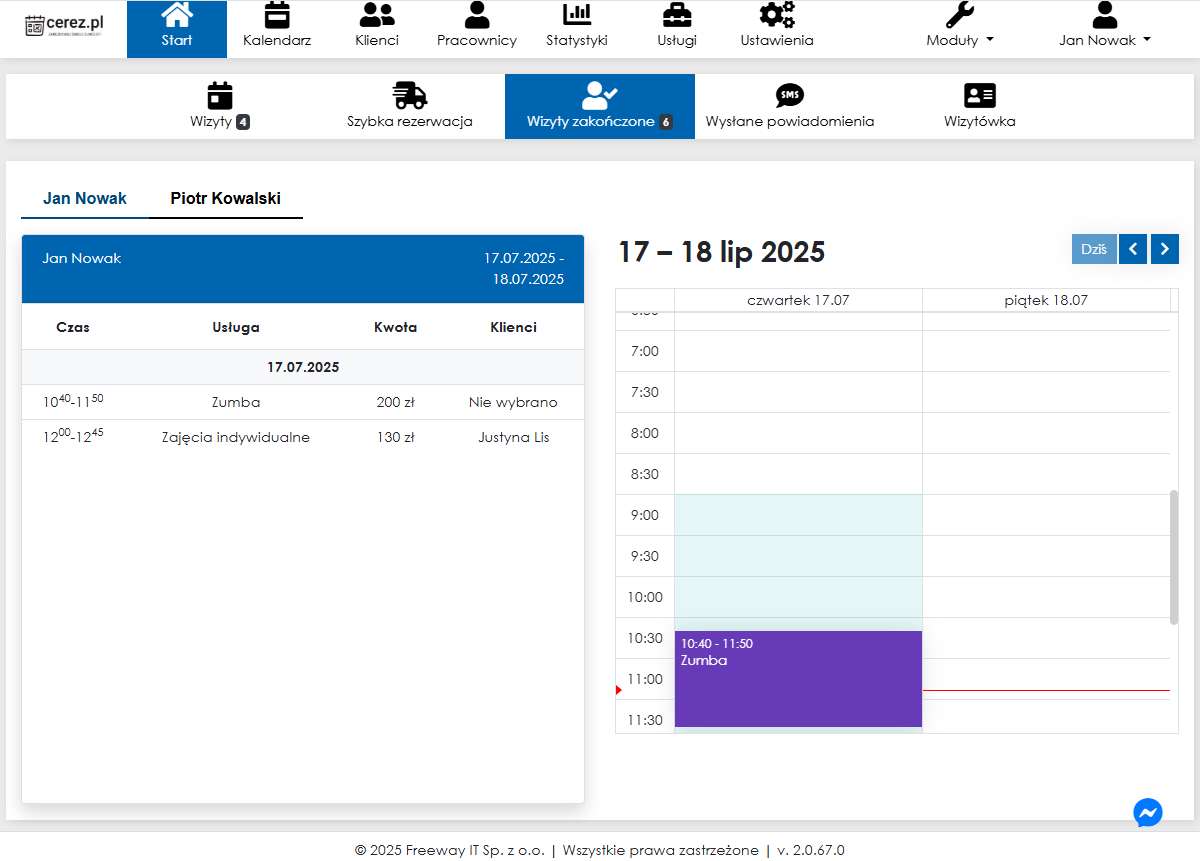Click the calendar vertical scrollbar
Screen dimensions: 1200x861
click(1174, 555)
